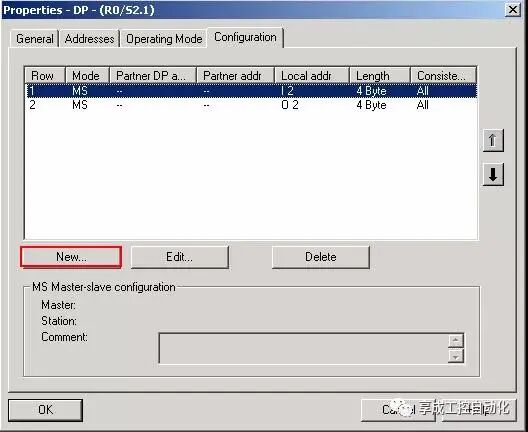Sort by Partner DP a... column header

click(x=153, y=75)
